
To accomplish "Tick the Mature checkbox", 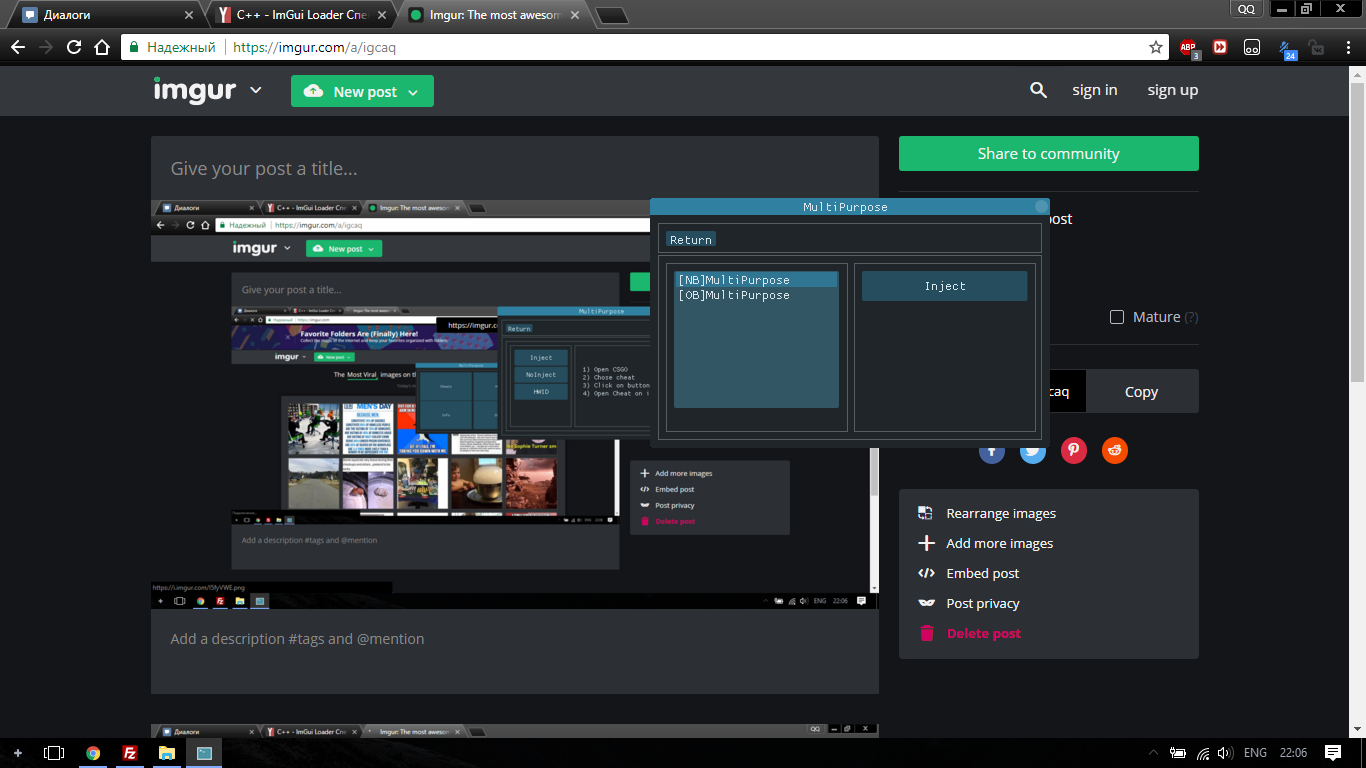I will tap(1117, 317).
